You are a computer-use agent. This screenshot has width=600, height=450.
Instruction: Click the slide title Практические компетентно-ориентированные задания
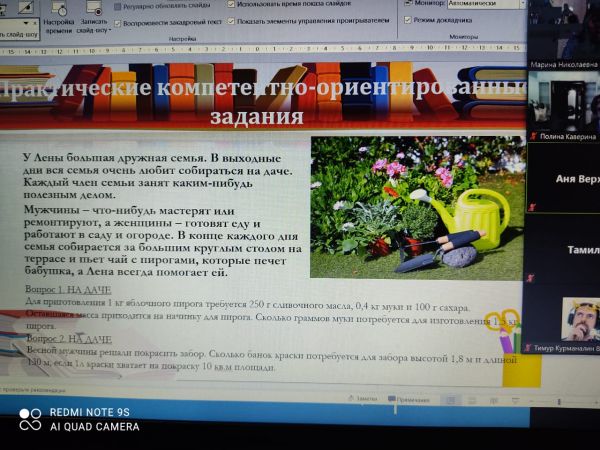[x=262, y=102]
